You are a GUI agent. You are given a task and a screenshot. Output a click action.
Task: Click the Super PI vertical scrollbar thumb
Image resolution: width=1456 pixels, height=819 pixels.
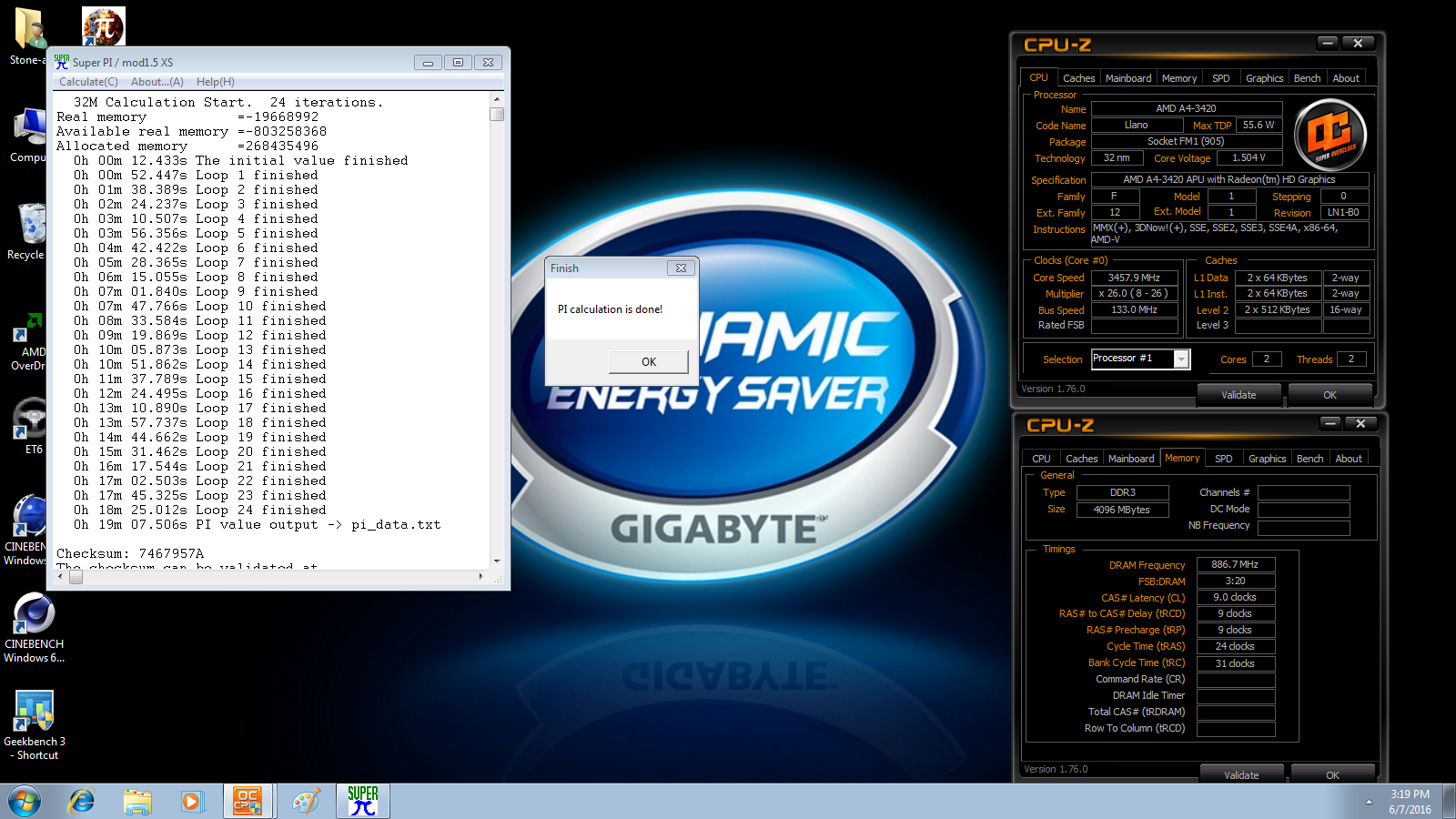pyautogui.click(x=497, y=115)
